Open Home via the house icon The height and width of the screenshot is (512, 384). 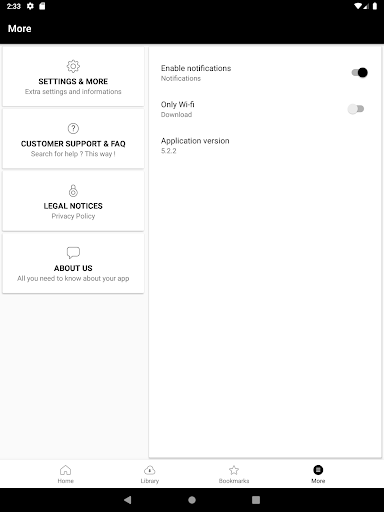tap(65, 470)
